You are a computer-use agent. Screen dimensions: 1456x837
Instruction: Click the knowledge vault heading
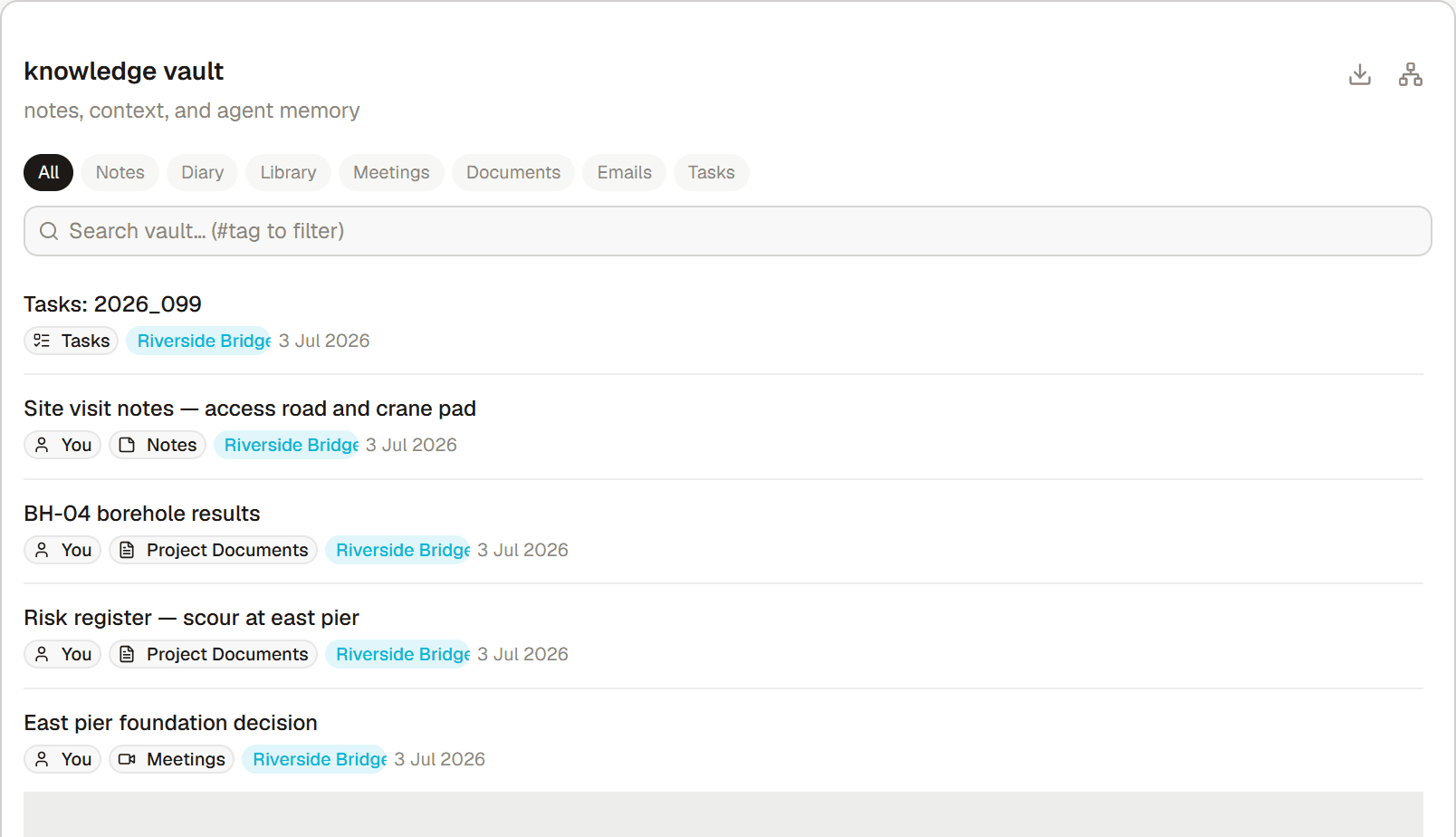124,71
